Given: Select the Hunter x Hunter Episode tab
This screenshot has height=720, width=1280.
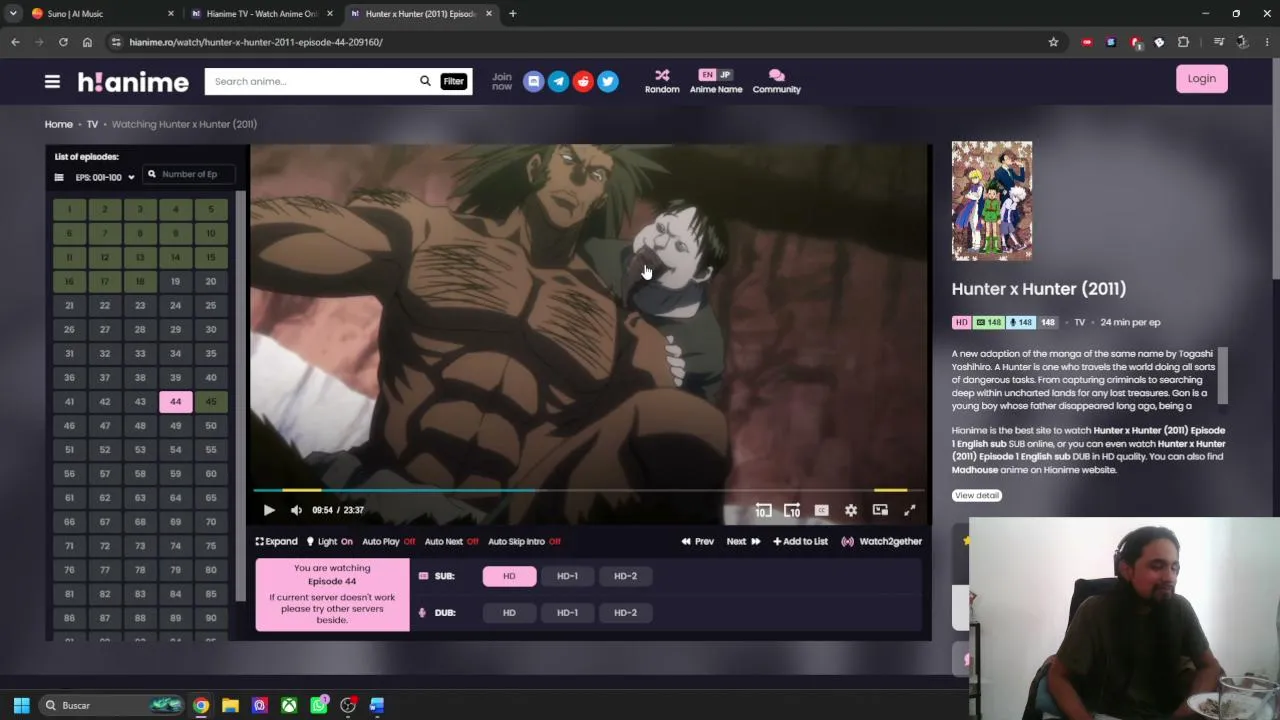Looking at the screenshot, I should click(x=420, y=14).
